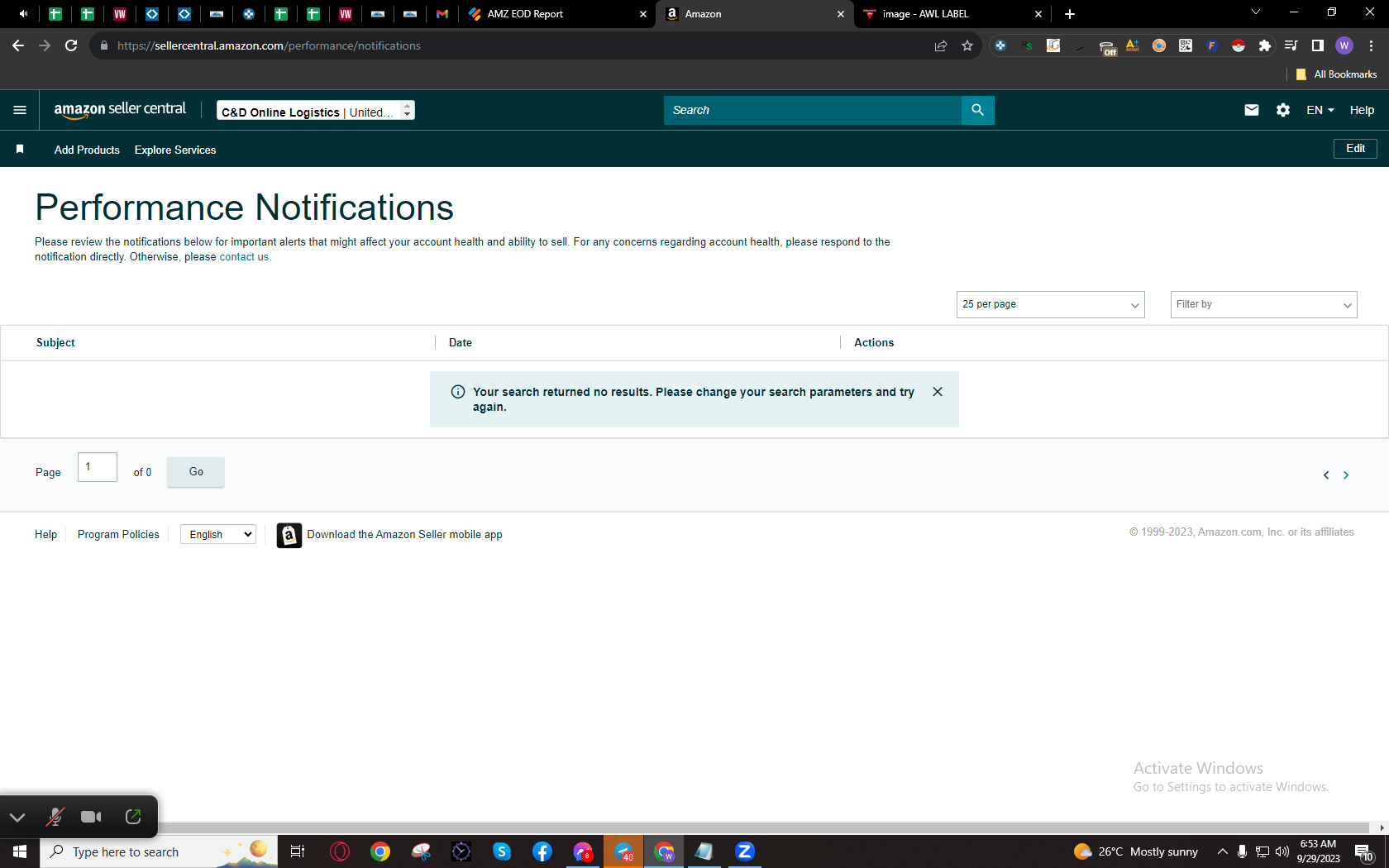The image size is (1389, 868).
Task: Click the search magnifier button
Action: (x=977, y=110)
